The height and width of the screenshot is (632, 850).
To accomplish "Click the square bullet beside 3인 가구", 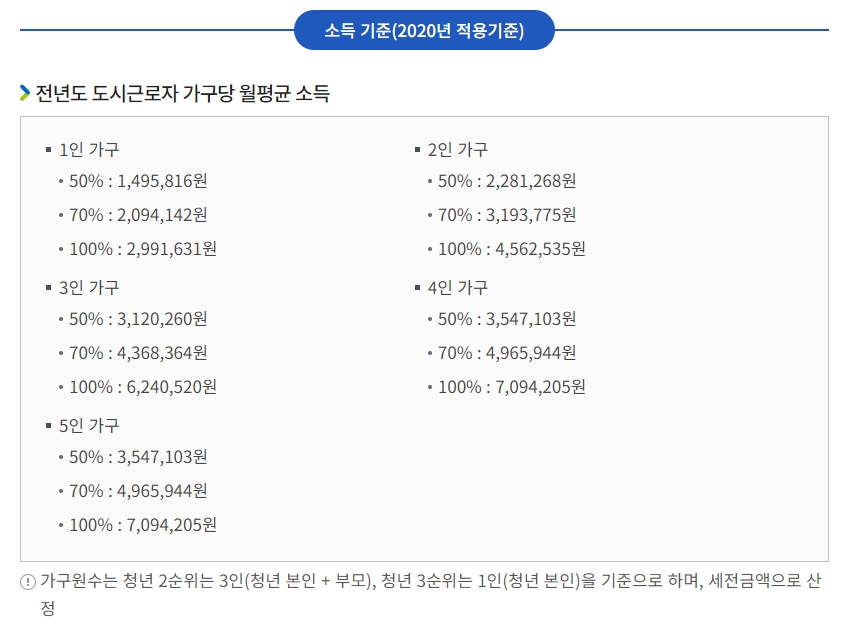I will tap(48, 287).
